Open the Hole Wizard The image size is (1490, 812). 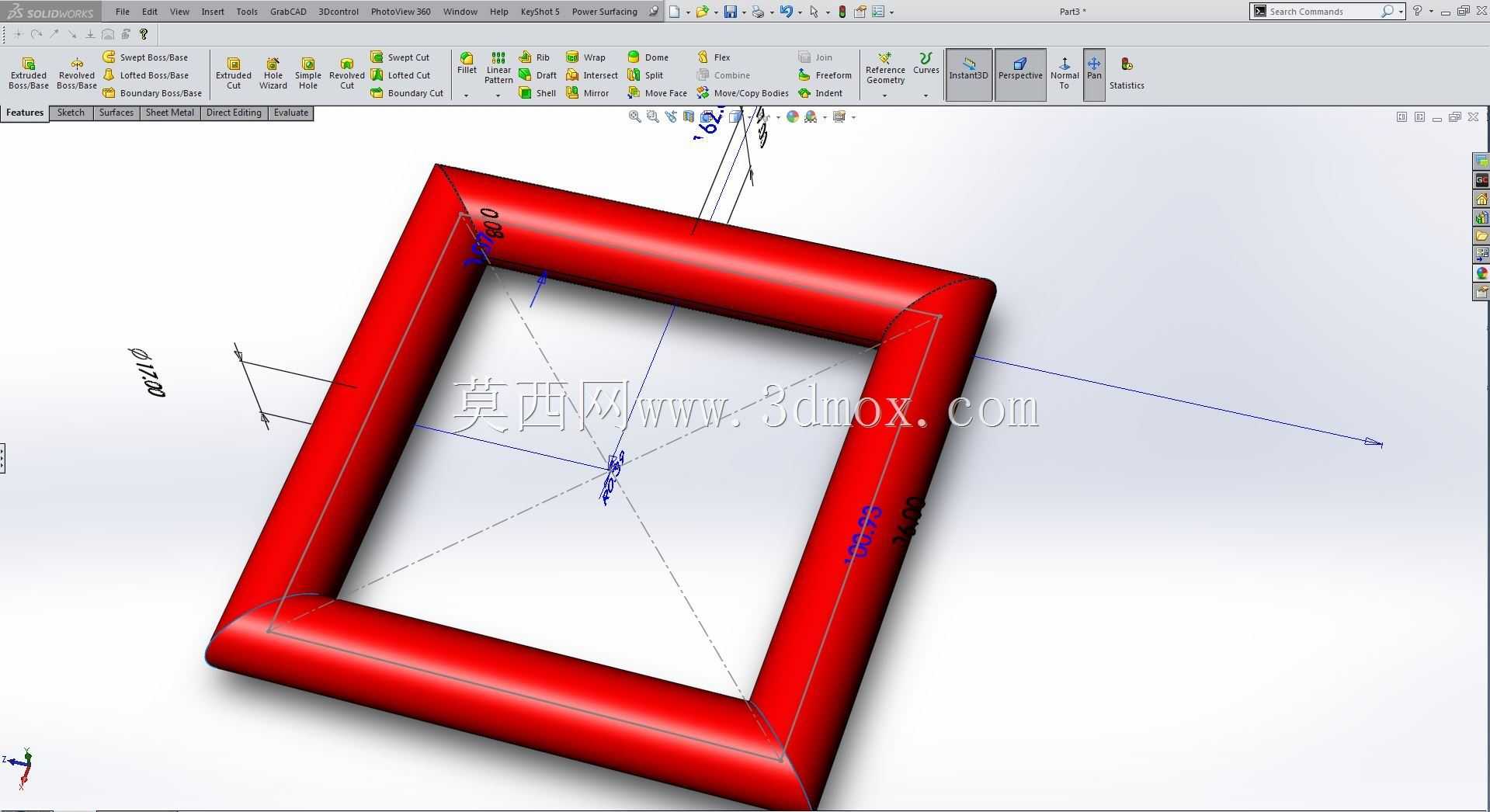[273, 73]
